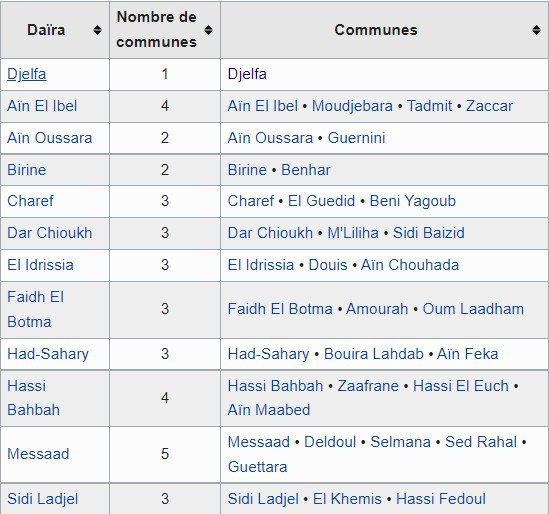Screen dimensions: 549x514
Task: Open Aïn El Ibel daïra link
Action: (x=42, y=106)
